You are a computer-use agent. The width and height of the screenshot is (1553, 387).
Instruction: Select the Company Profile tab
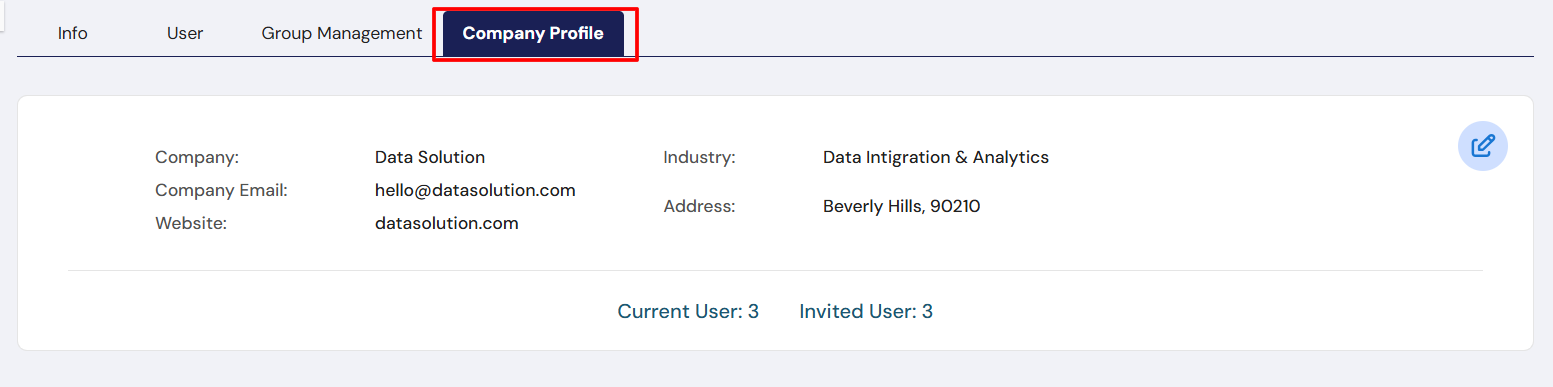(533, 33)
